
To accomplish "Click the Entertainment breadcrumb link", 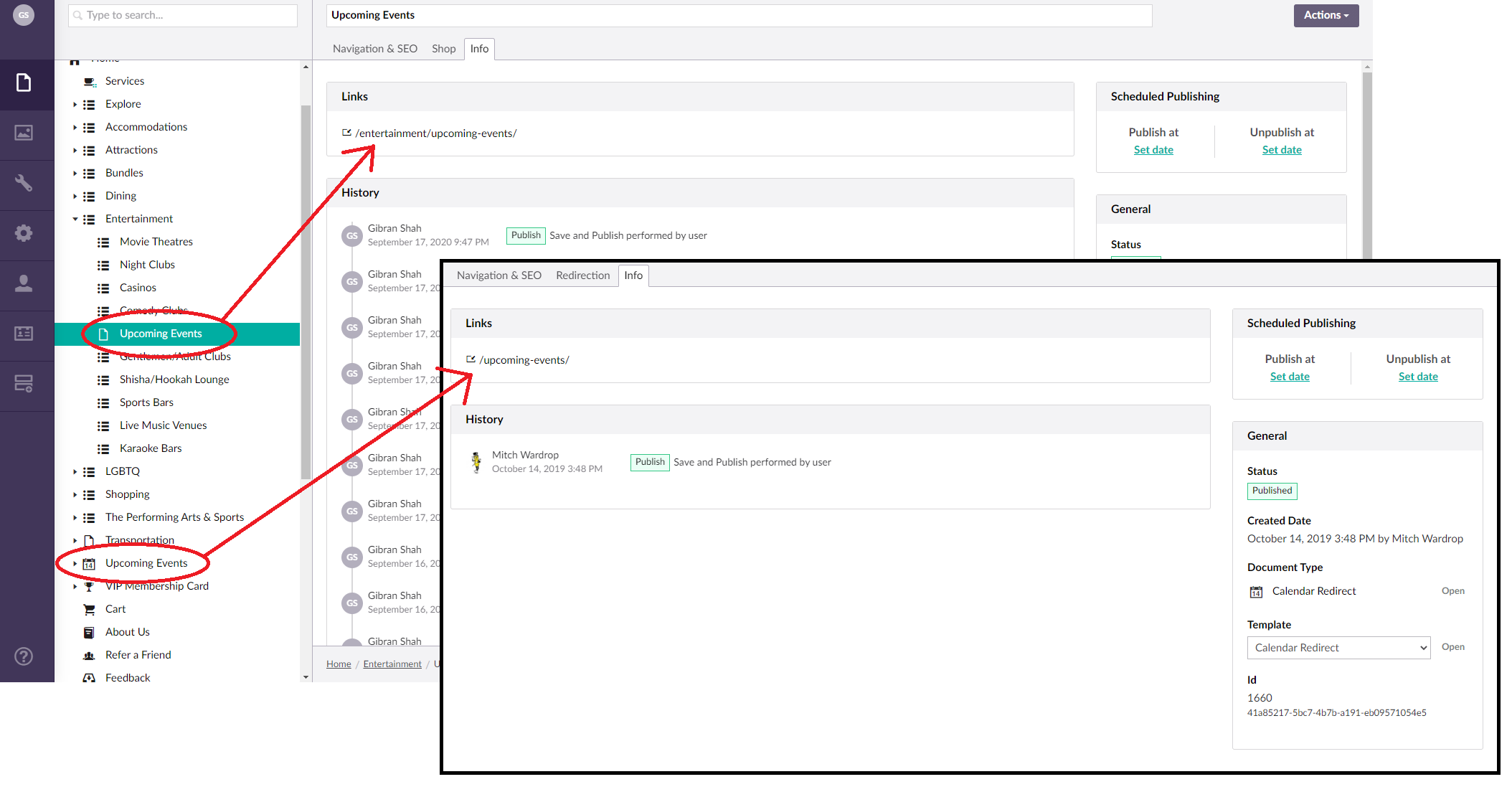I will tap(392, 664).
